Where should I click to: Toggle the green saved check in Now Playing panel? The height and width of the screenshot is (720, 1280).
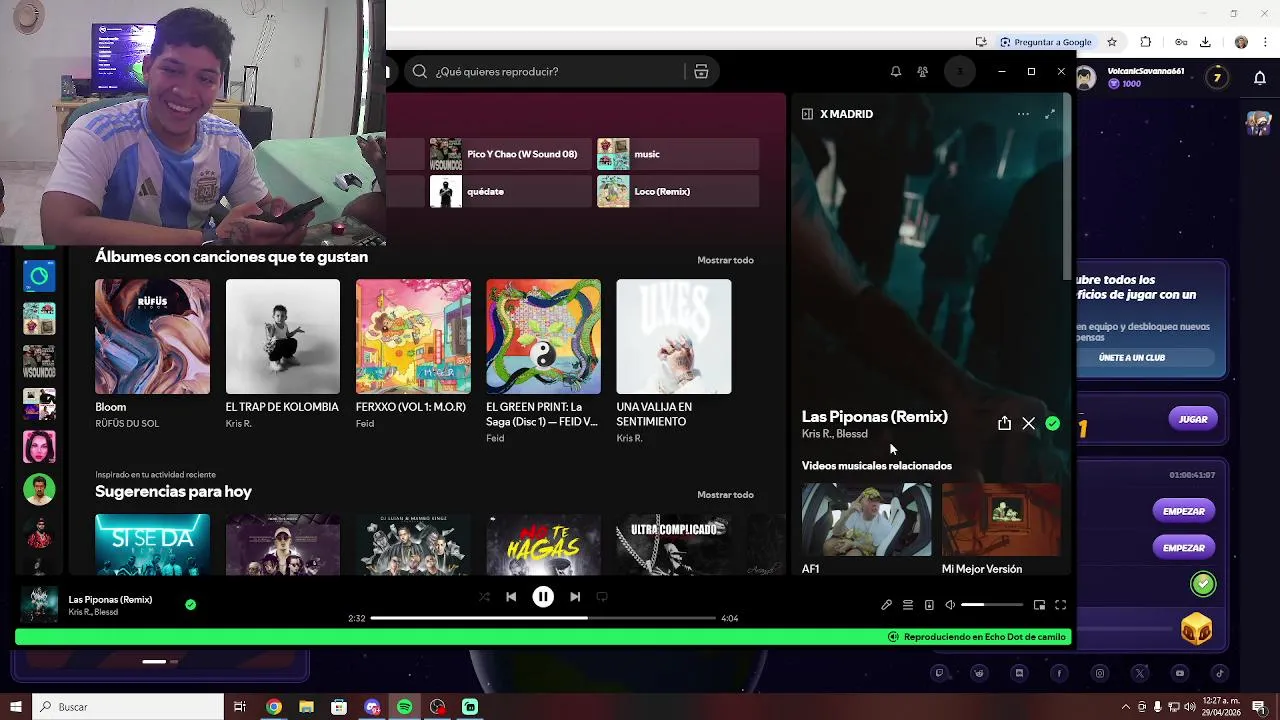[1053, 424]
